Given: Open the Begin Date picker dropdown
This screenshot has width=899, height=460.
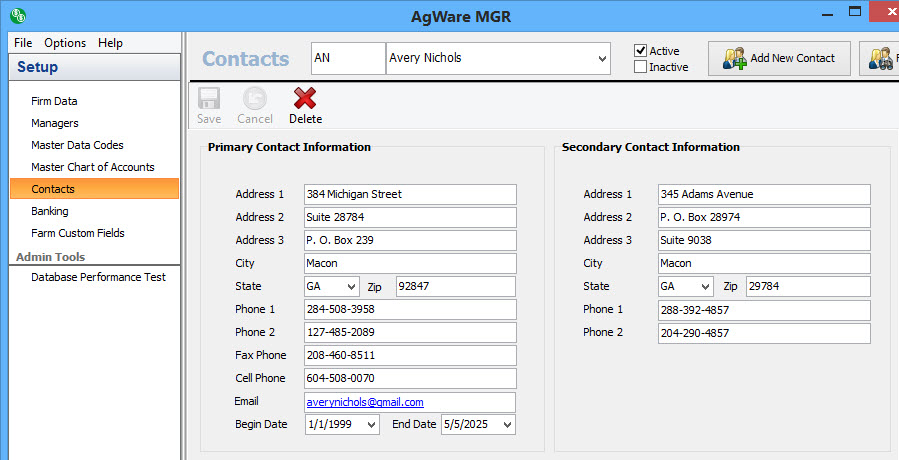Looking at the screenshot, I should pos(372,425).
